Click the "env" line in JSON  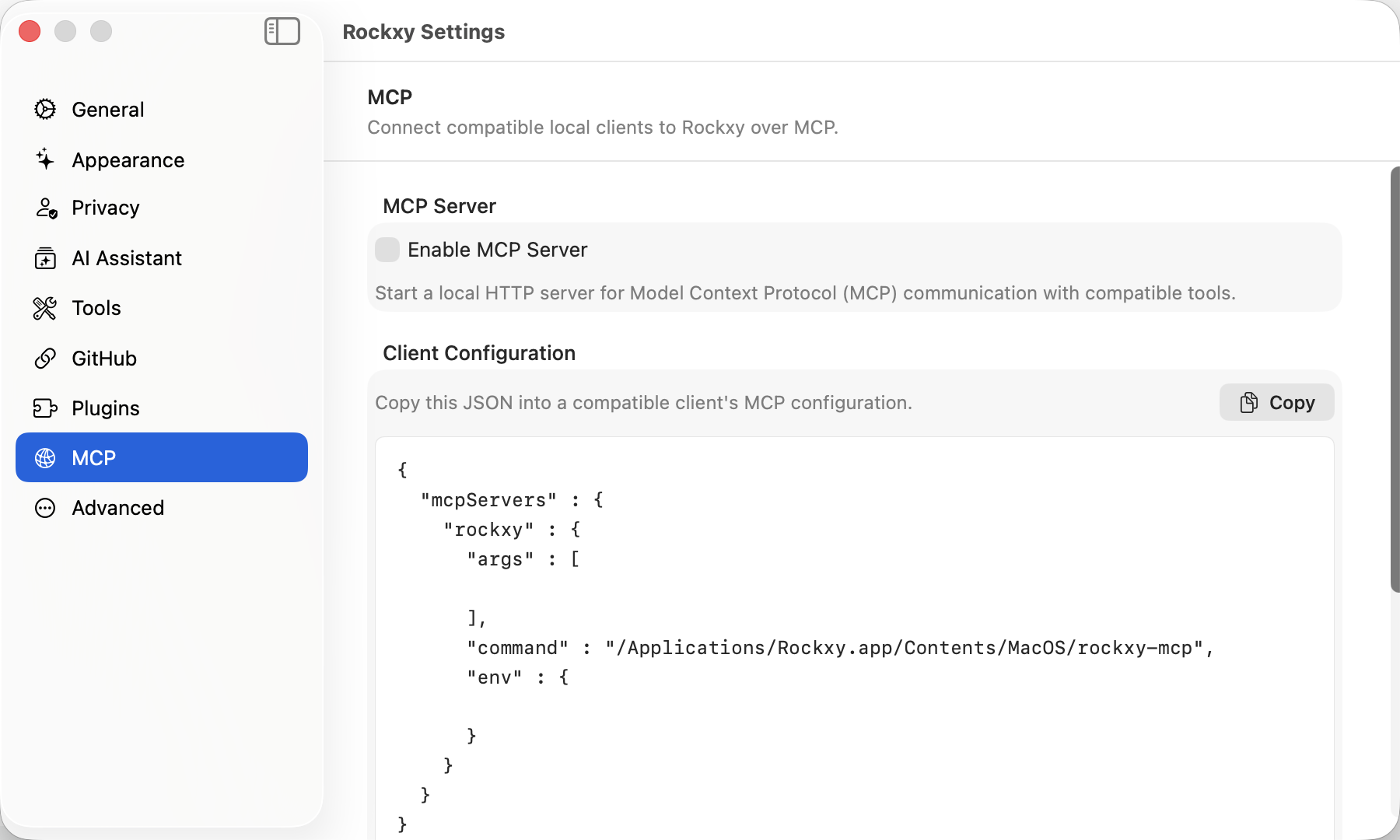click(517, 677)
